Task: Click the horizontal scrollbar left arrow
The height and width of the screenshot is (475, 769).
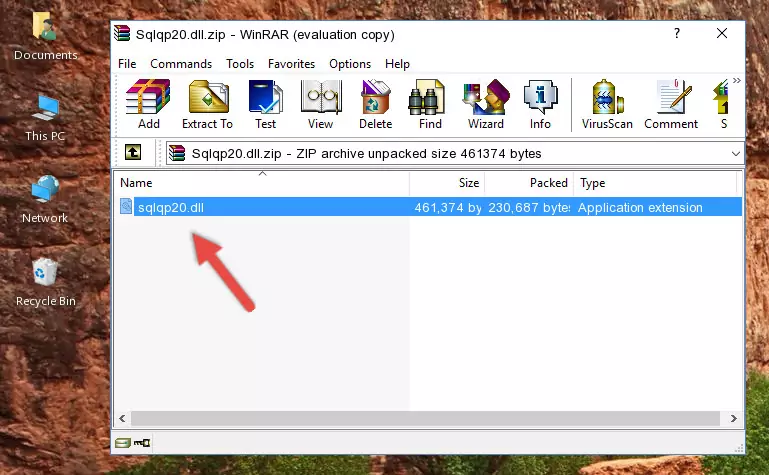Action: click(x=123, y=418)
